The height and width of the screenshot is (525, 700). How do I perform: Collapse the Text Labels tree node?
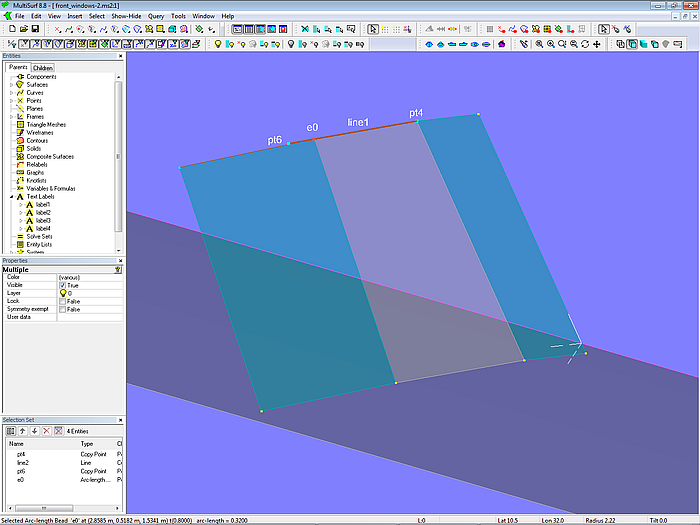[x=11, y=197]
